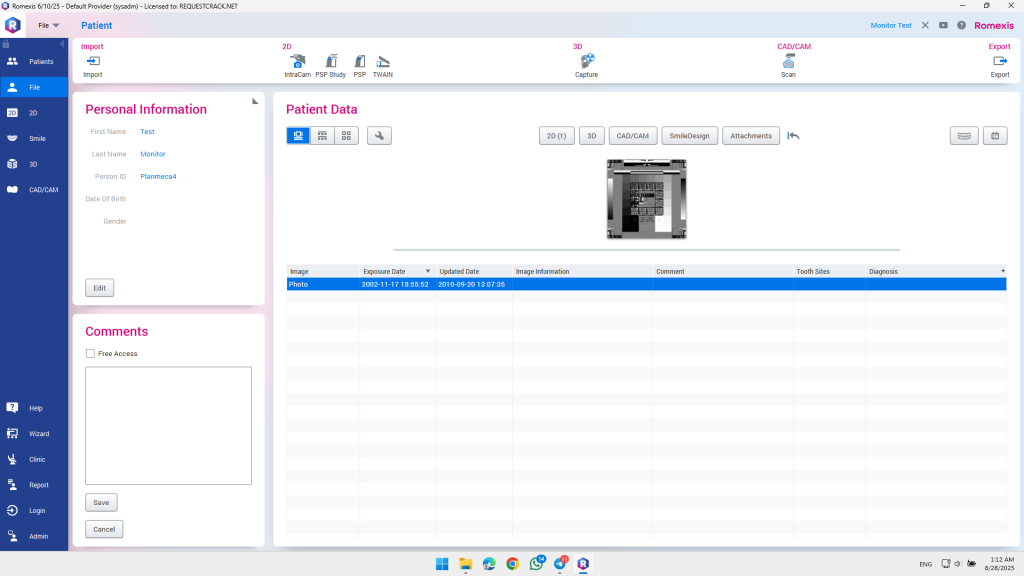Enable the Free Access checkbox

click(x=91, y=354)
